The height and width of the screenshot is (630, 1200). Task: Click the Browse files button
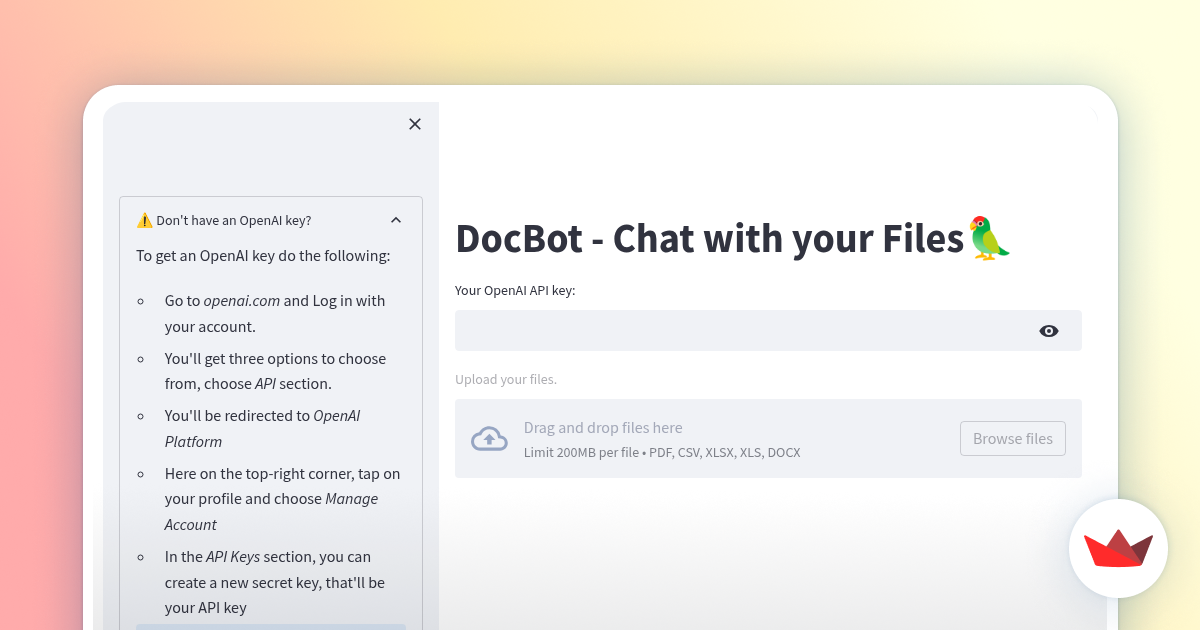(1012, 438)
